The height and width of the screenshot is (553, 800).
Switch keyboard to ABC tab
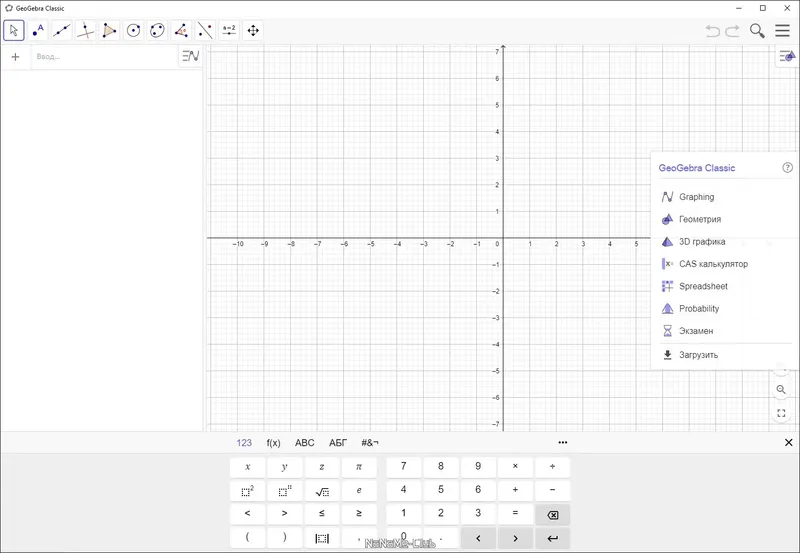pos(305,443)
